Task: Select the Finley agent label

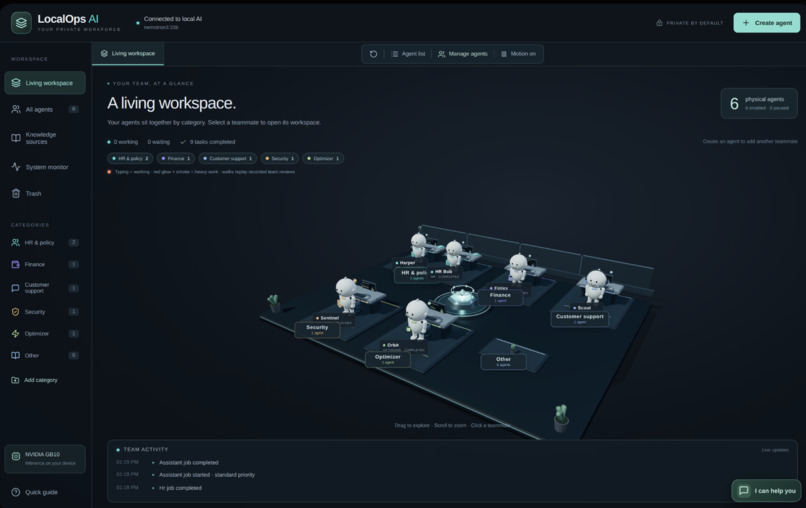Action: (500, 288)
